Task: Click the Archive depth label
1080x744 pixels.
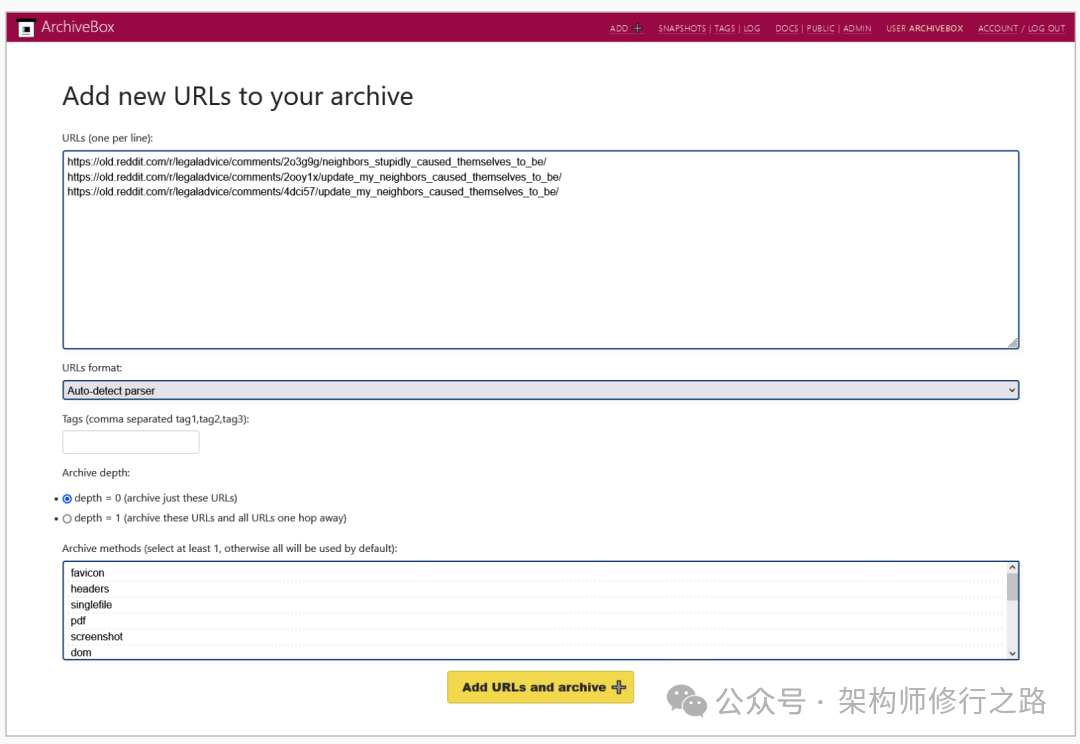Action: tap(96, 473)
